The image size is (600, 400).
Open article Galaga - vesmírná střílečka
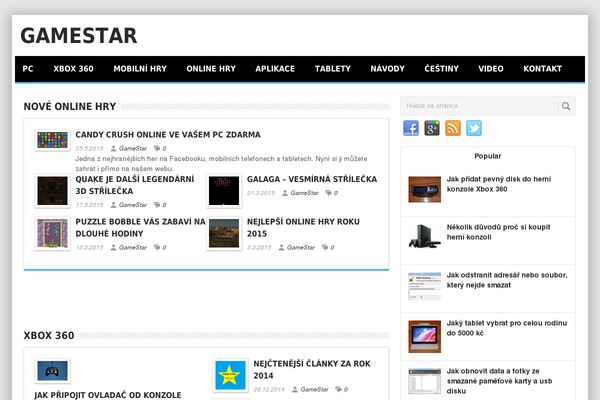[x=312, y=179]
